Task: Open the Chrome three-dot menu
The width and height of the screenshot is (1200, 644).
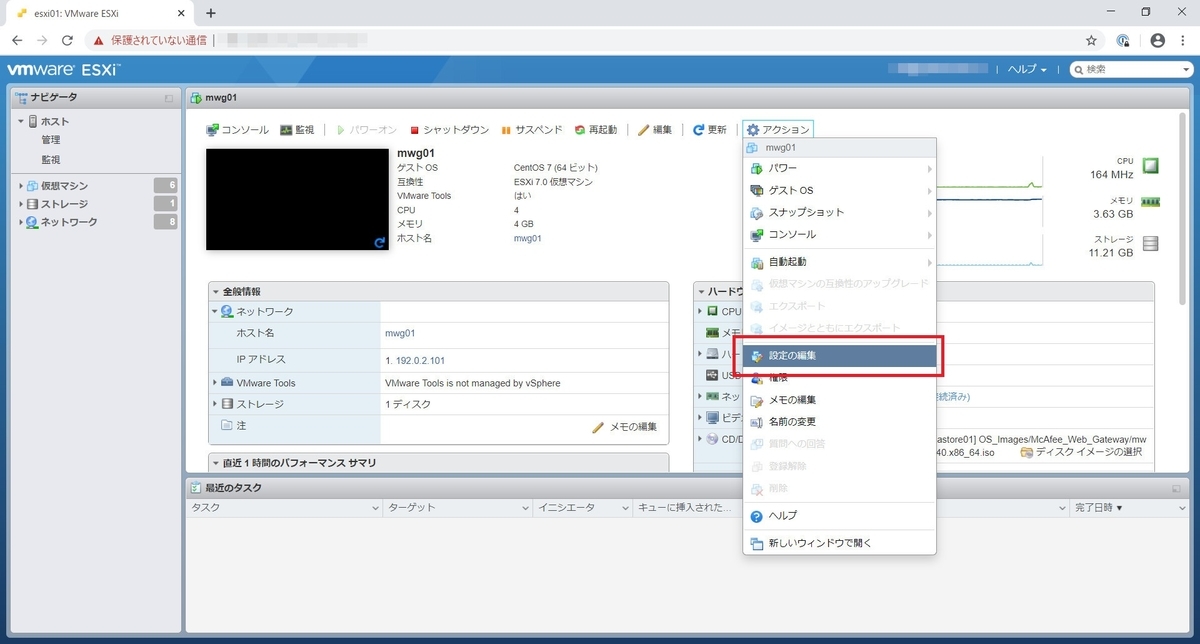Action: pos(1183,40)
